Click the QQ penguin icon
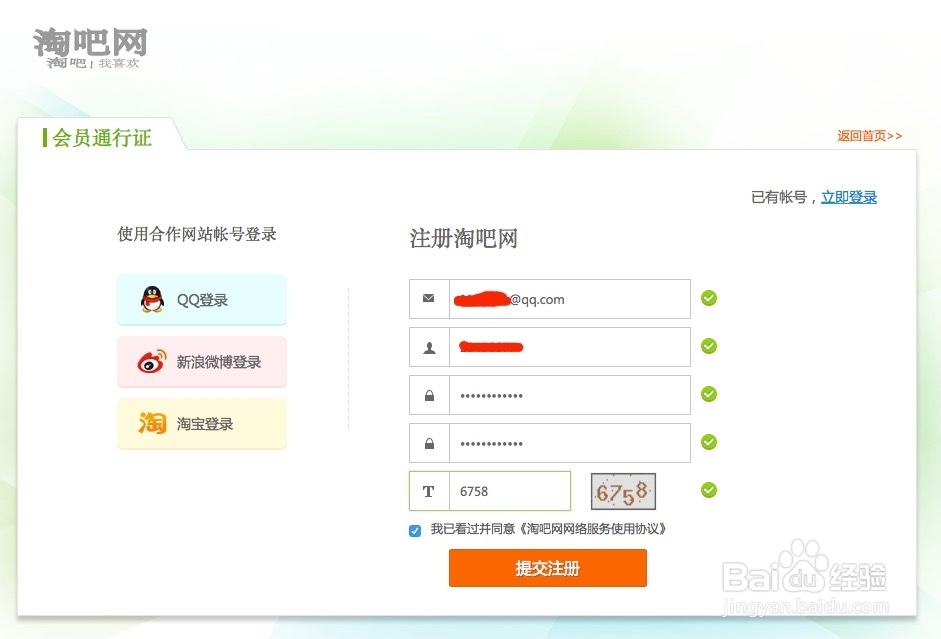This screenshot has width=941, height=639. tap(152, 299)
